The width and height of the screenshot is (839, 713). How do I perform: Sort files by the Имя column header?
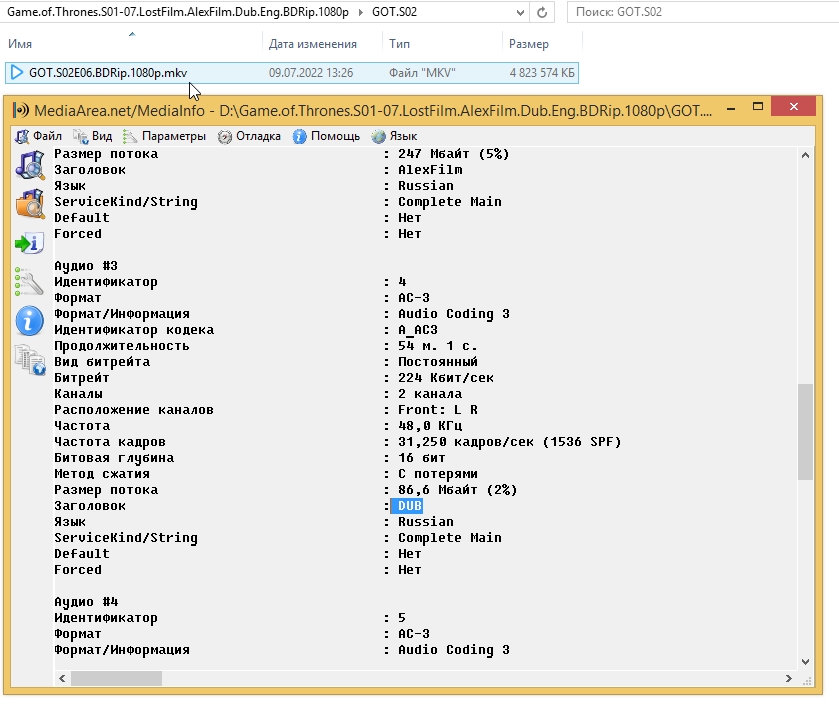coord(20,44)
